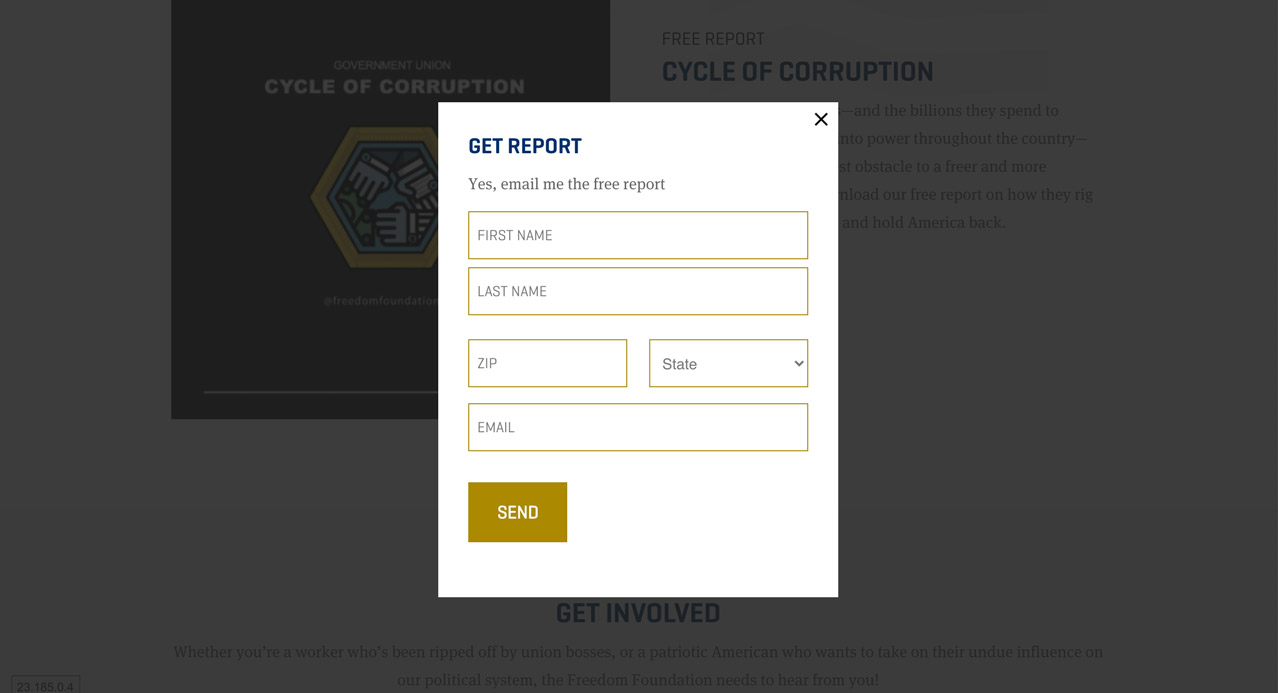Focus the LAST NAME text box
This screenshot has width=1278, height=693.
(x=638, y=291)
